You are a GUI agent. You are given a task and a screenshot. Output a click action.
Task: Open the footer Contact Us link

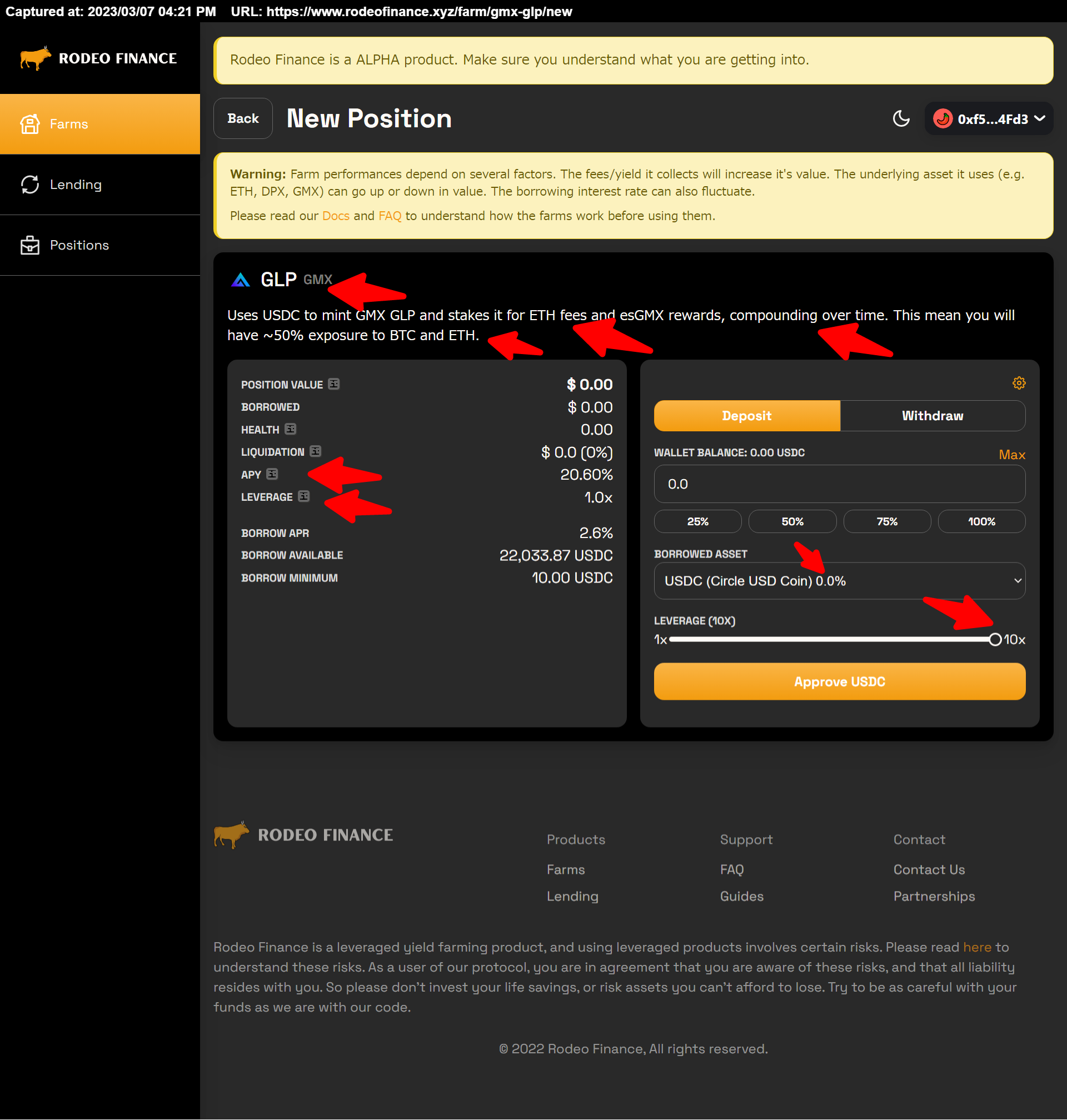pyautogui.click(x=929, y=869)
